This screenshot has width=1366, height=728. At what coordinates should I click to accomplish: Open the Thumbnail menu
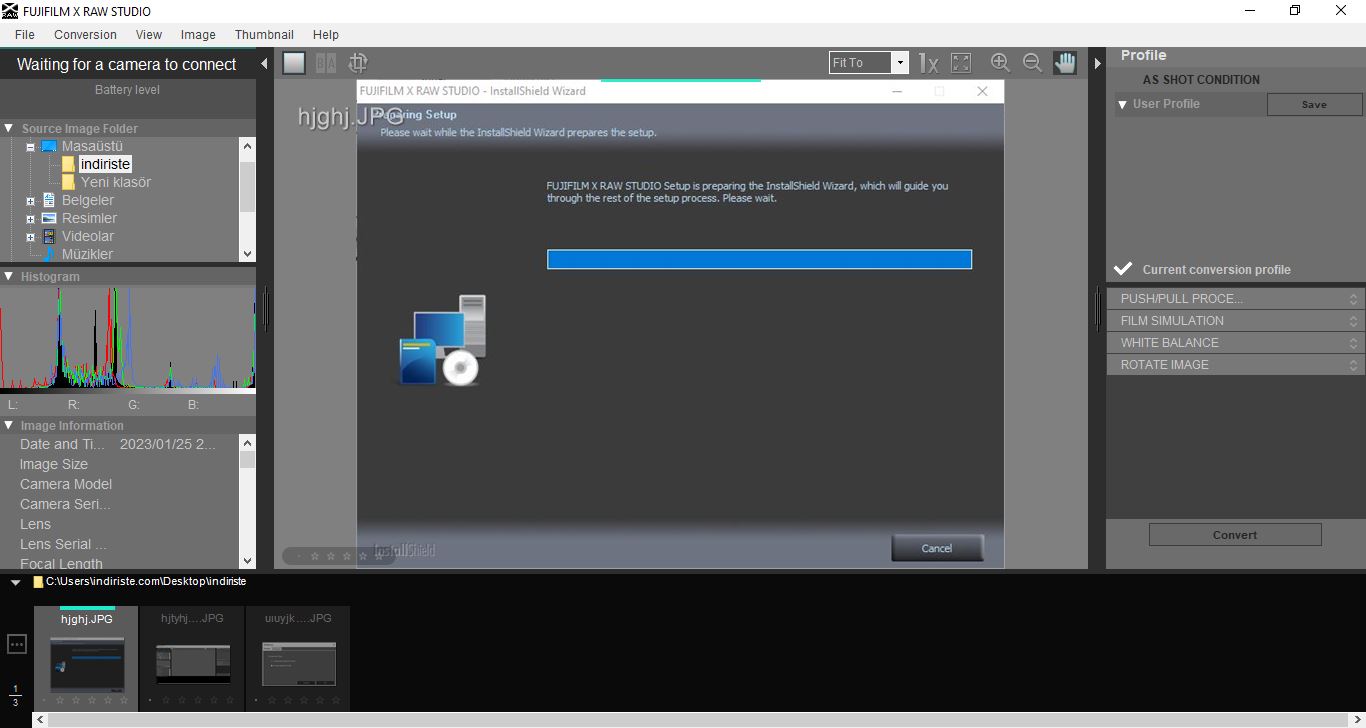click(264, 34)
